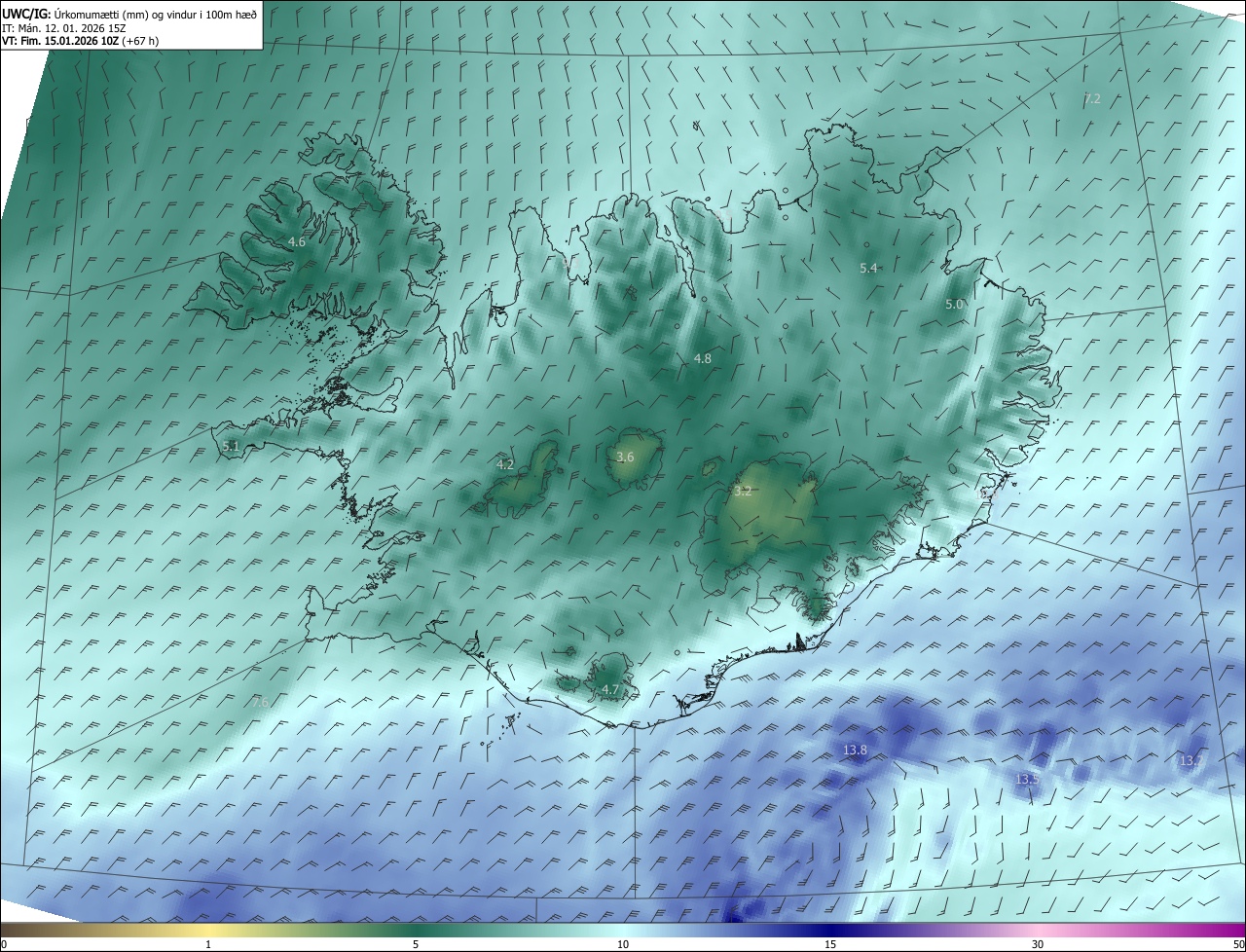Click the 13.8 value over the sea
Image resolution: width=1246 pixels, height=952 pixels.
(856, 750)
